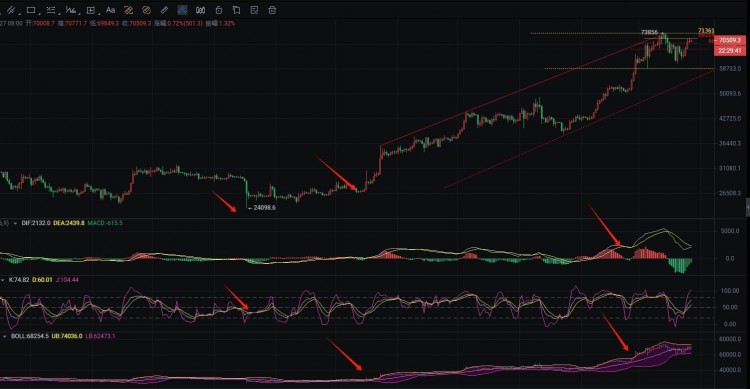Click the 80000.0 BOLL axis label
Screen dimensions: 750x389
730,339
